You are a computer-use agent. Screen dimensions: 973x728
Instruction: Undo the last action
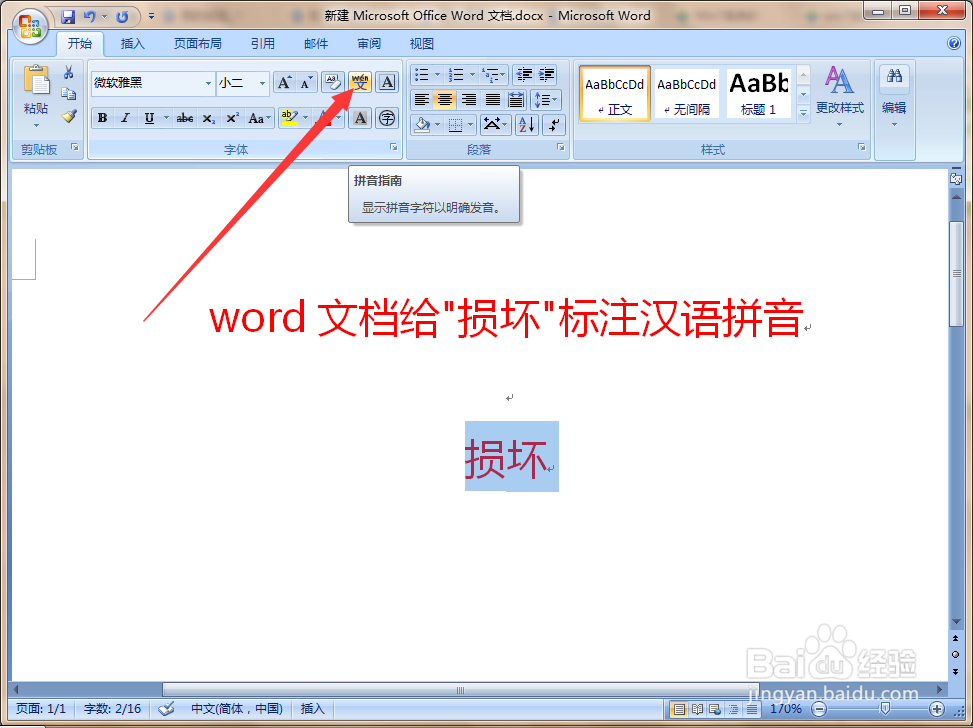pos(89,17)
